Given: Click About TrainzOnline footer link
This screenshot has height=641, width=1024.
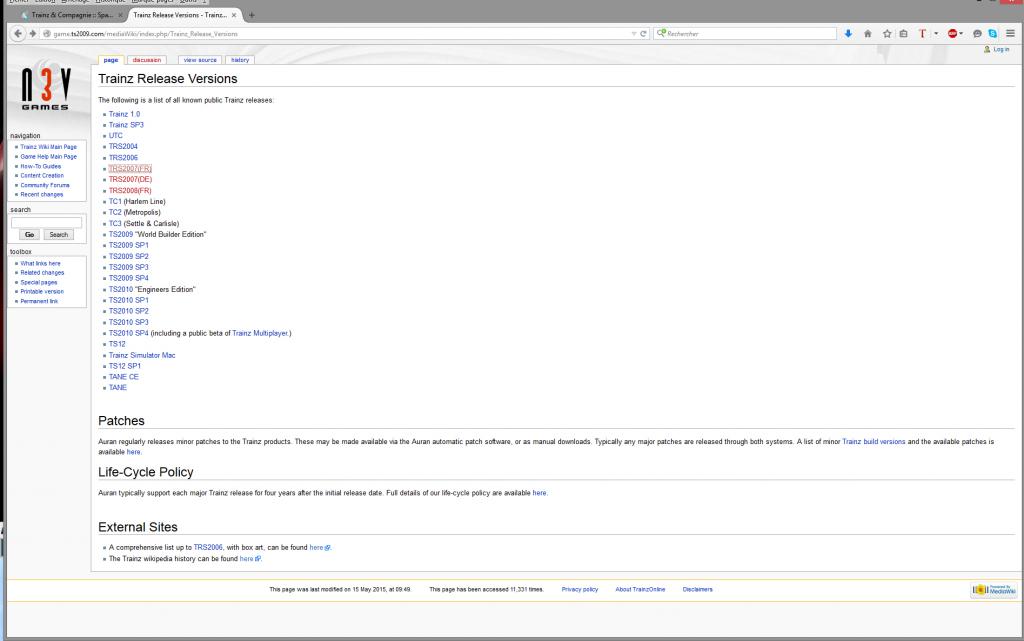Looking at the screenshot, I should 640,589.
